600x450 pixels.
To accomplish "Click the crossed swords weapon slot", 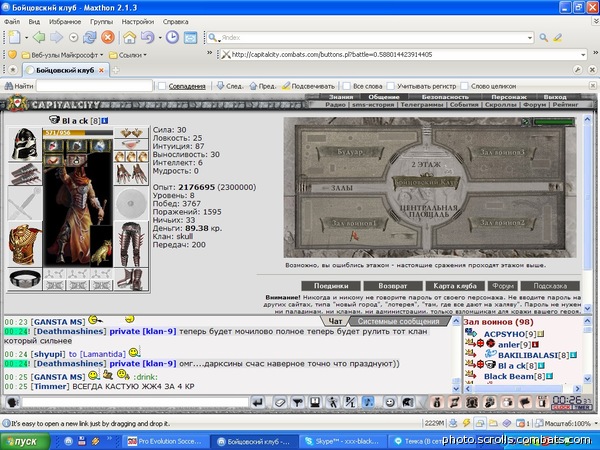I will (25, 204).
